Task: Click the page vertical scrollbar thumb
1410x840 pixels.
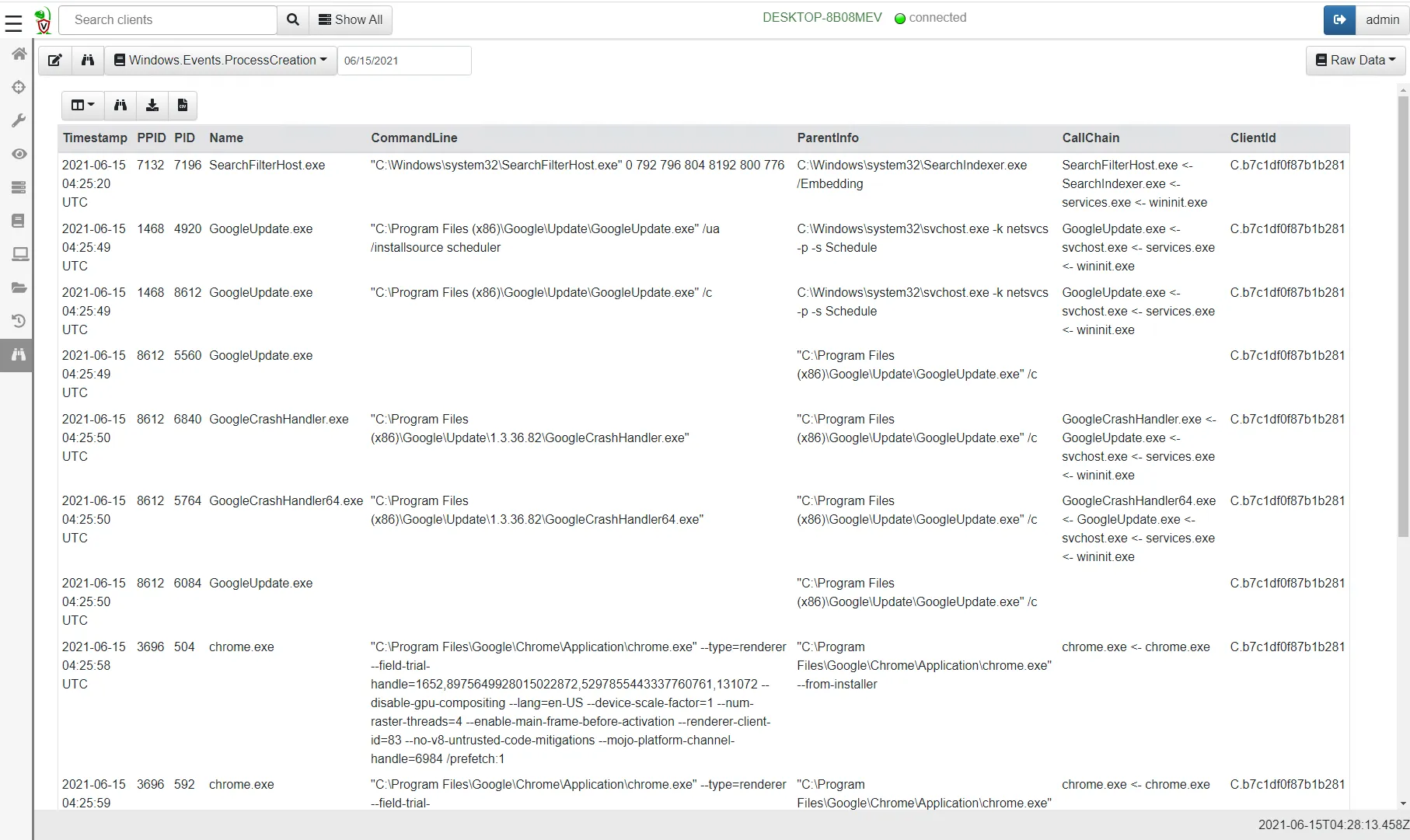Action: tap(1403, 317)
